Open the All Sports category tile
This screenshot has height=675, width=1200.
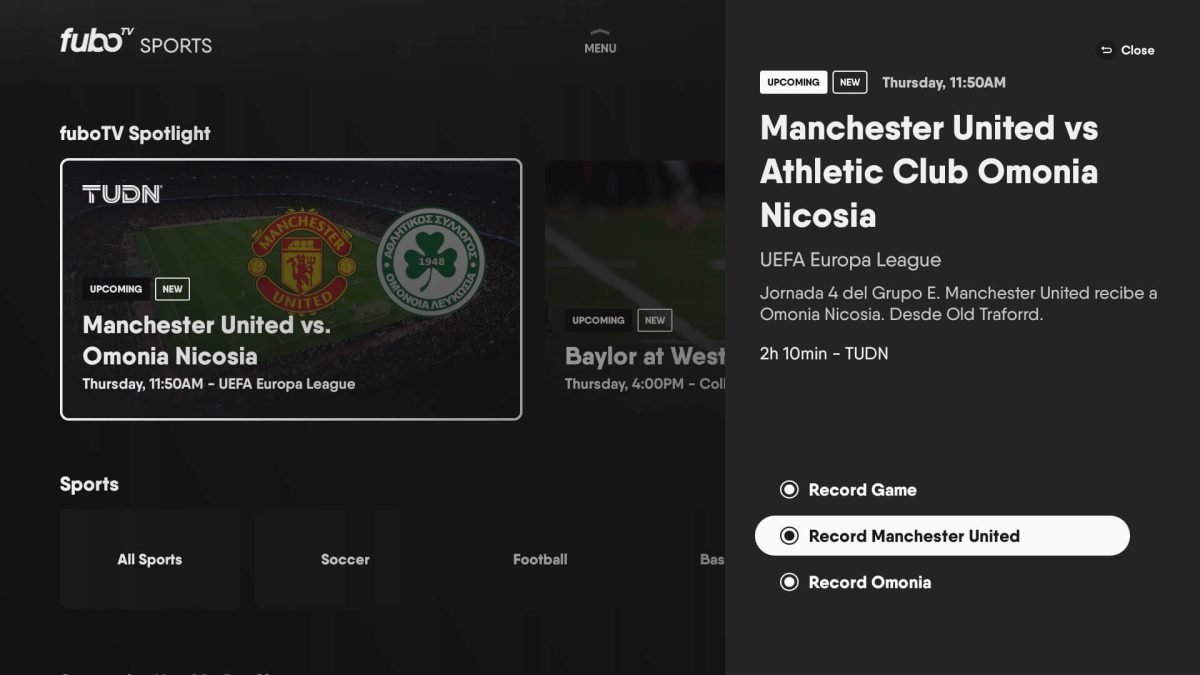pyautogui.click(x=150, y=559)
